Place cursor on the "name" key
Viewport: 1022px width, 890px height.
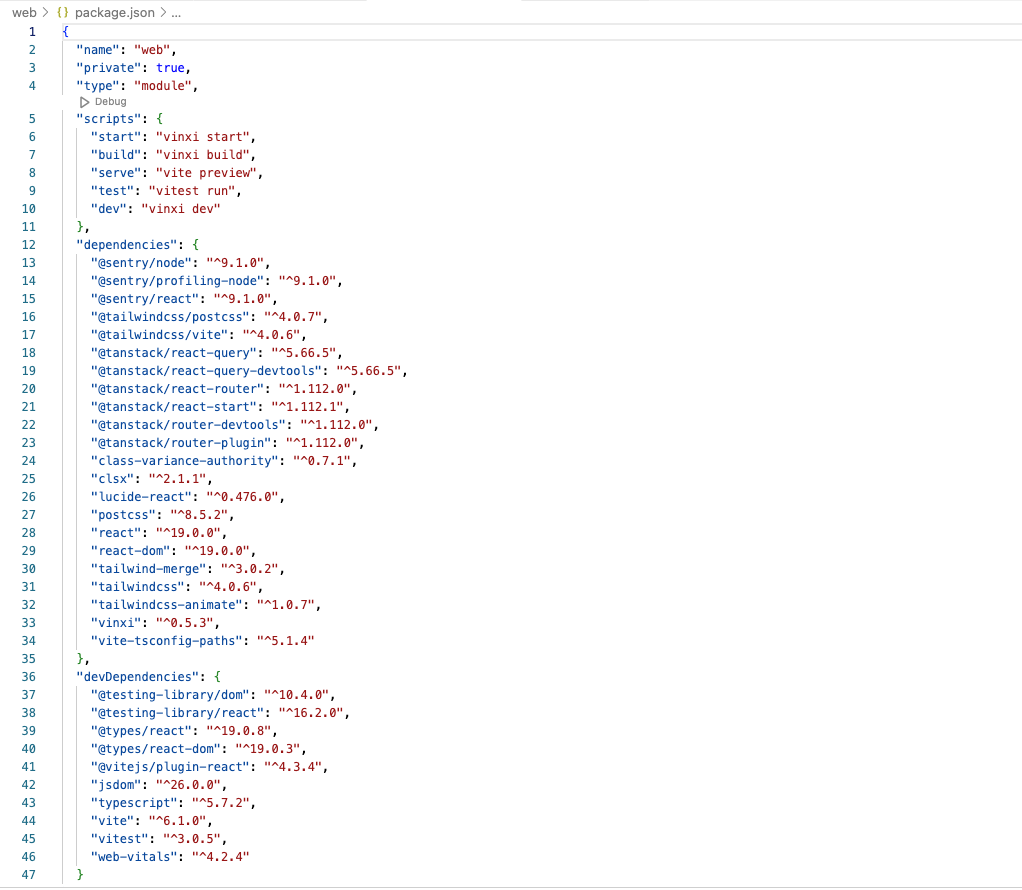98,50
